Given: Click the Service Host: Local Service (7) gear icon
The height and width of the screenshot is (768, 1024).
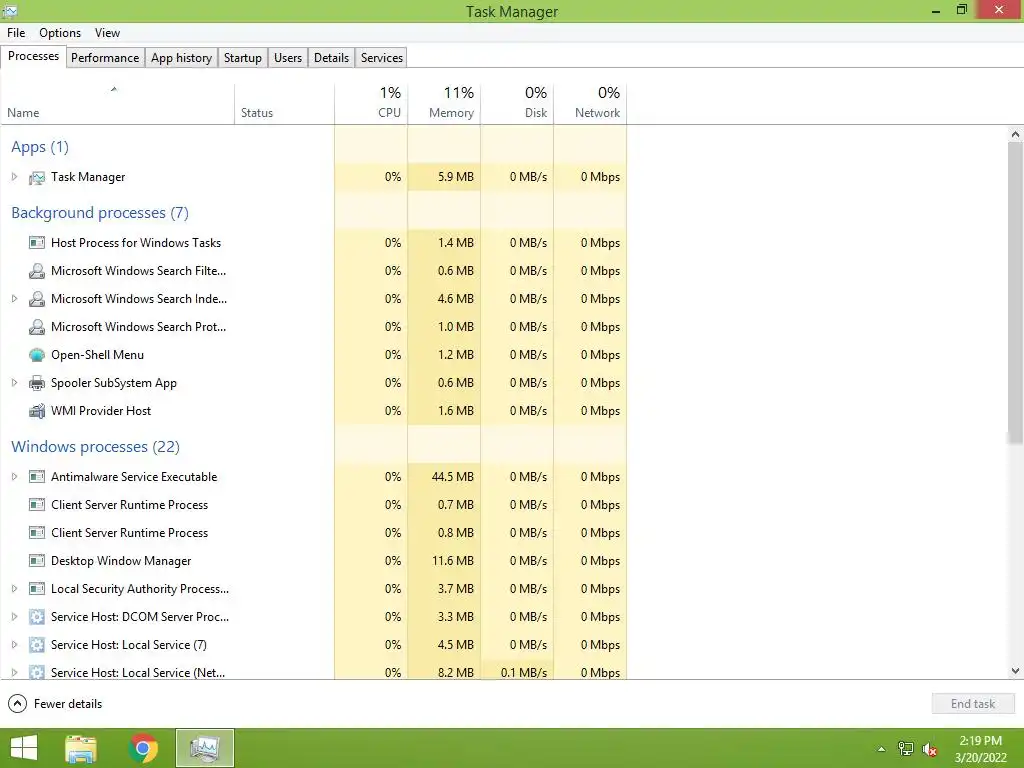Looking at the screenshot, I should (x=37, y=645).
